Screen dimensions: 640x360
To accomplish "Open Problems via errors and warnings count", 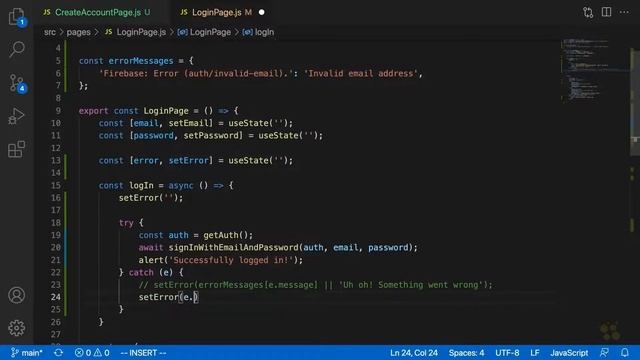I will tap(92, 353).
